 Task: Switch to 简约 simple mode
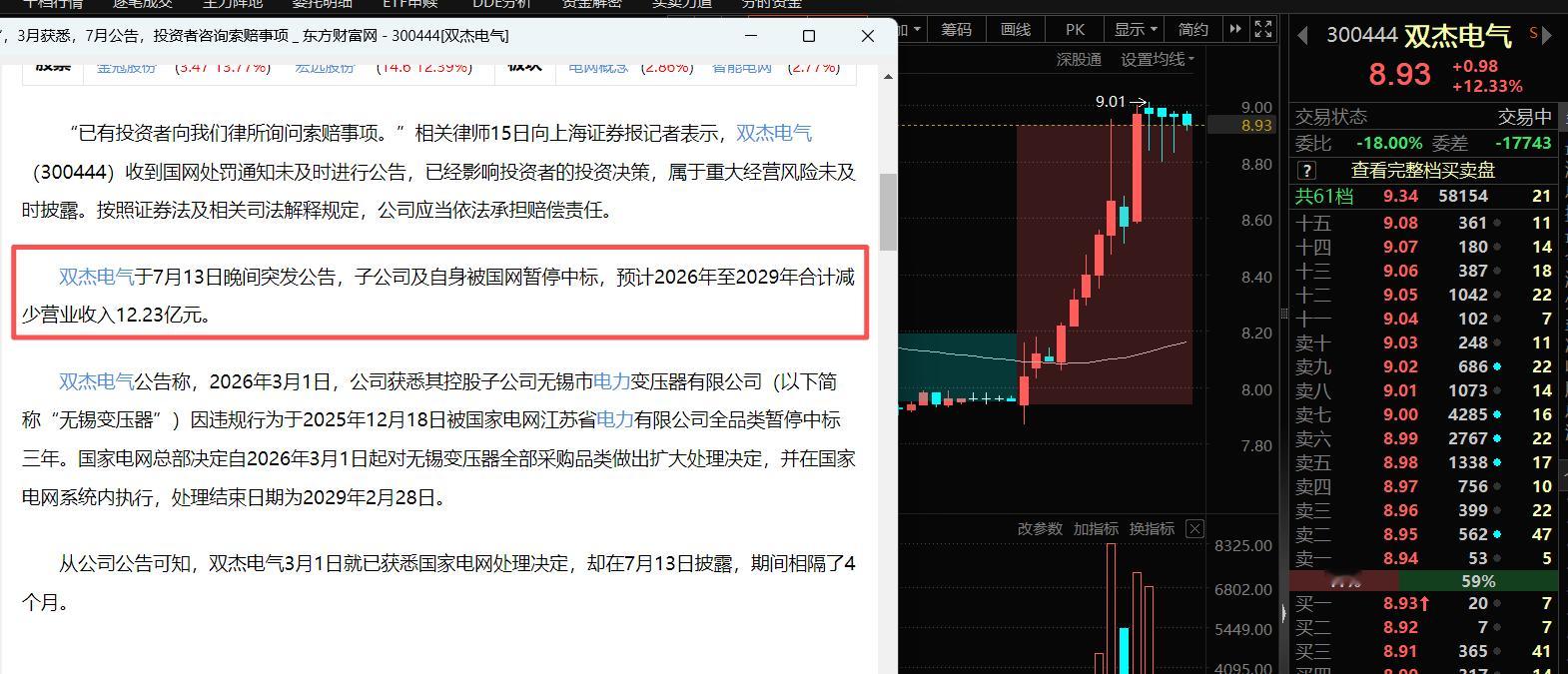1193,30
